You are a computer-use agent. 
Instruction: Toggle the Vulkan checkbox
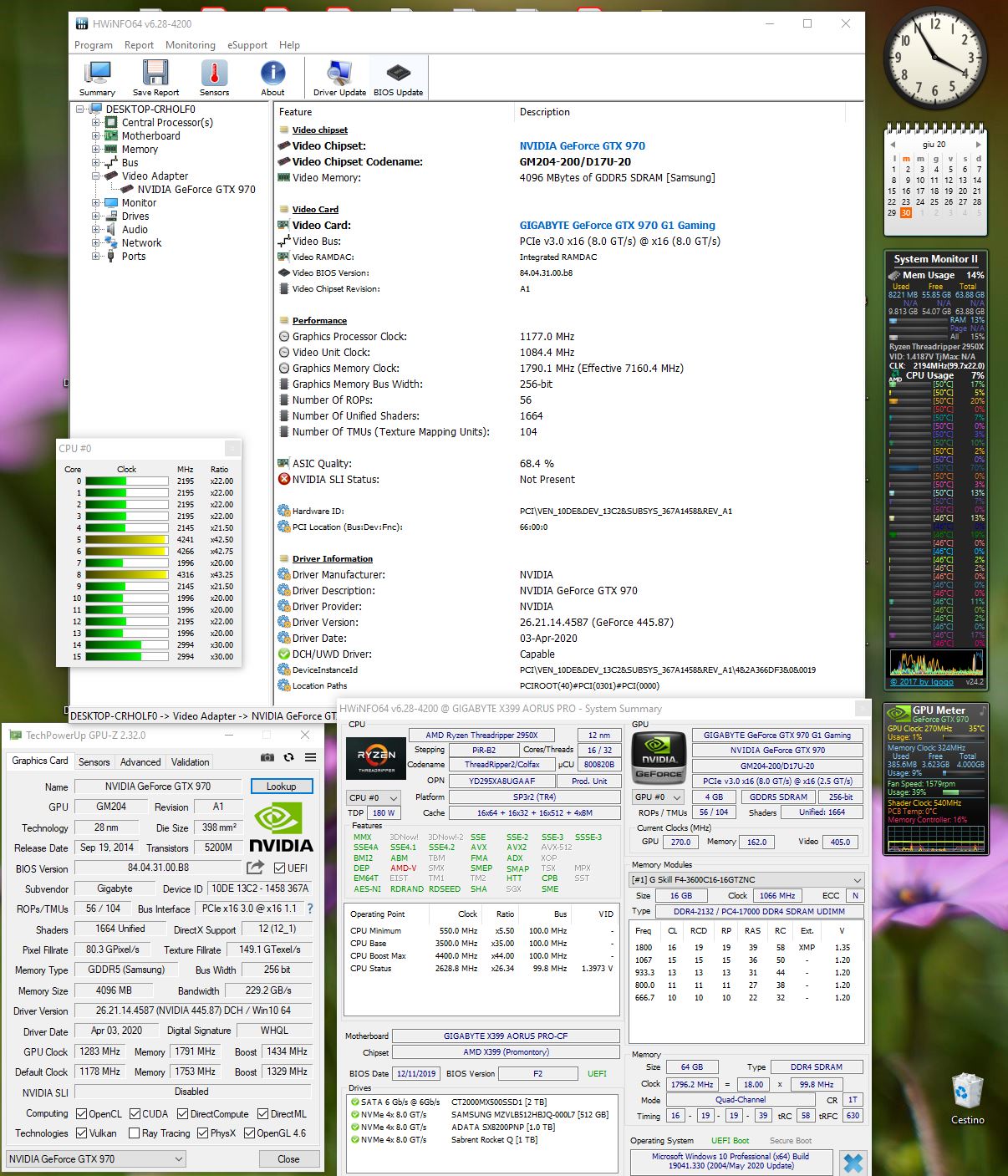[x=81, y=1133]
